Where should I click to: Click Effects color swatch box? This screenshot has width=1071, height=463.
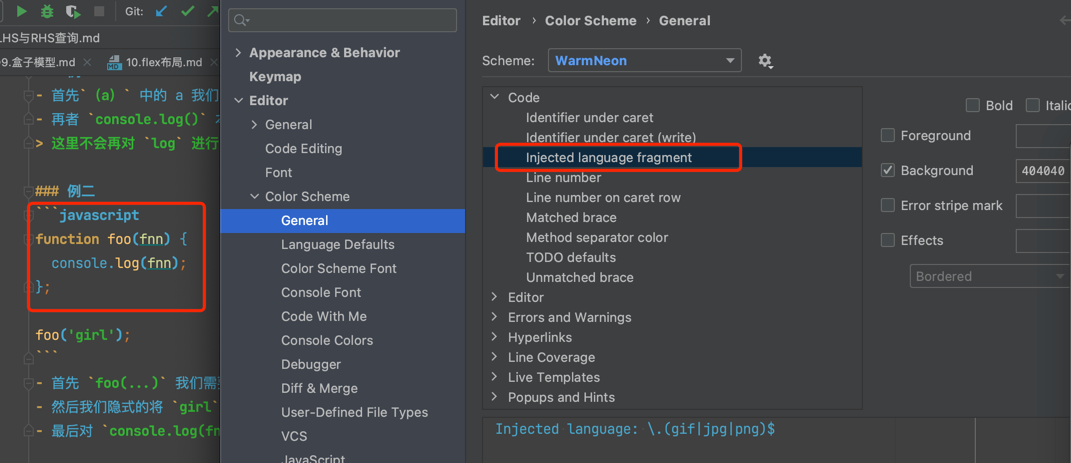(1043, 240)
